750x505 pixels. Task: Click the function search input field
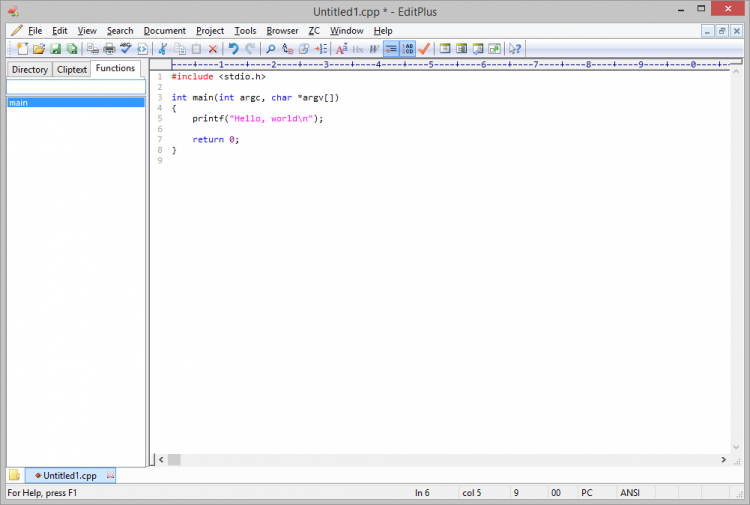76,87
